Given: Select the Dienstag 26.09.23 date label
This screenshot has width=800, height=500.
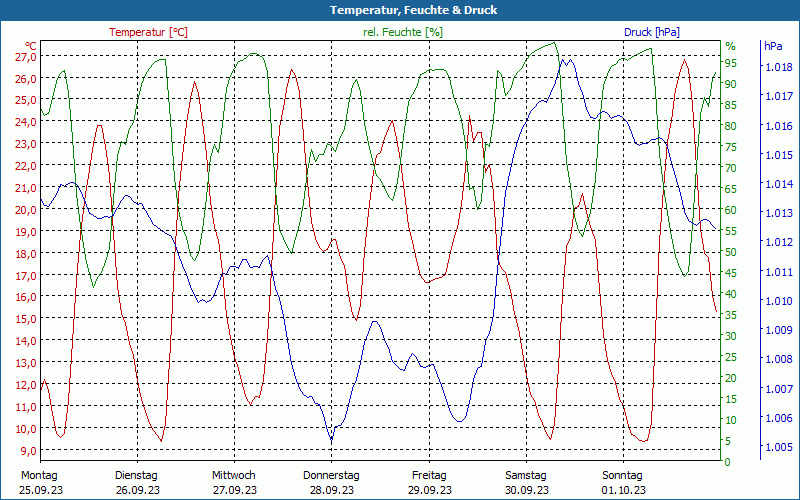Looking at the screenshot, I should [137, 483].
